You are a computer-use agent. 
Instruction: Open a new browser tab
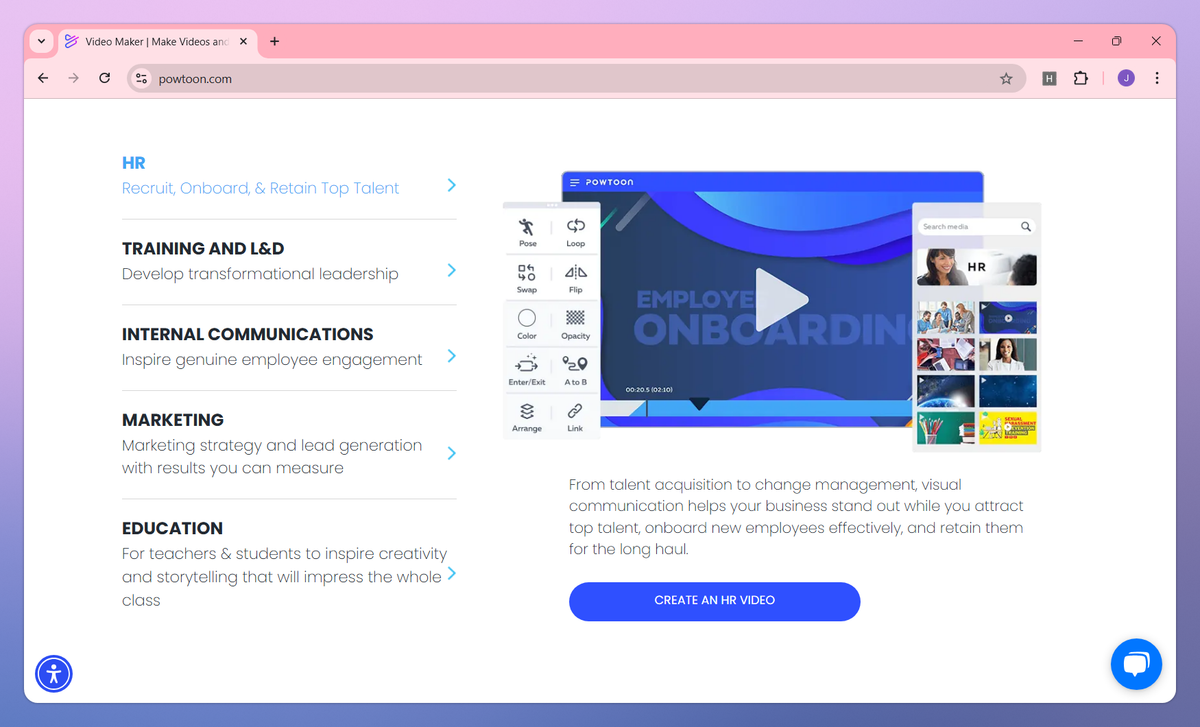[275, 41]
